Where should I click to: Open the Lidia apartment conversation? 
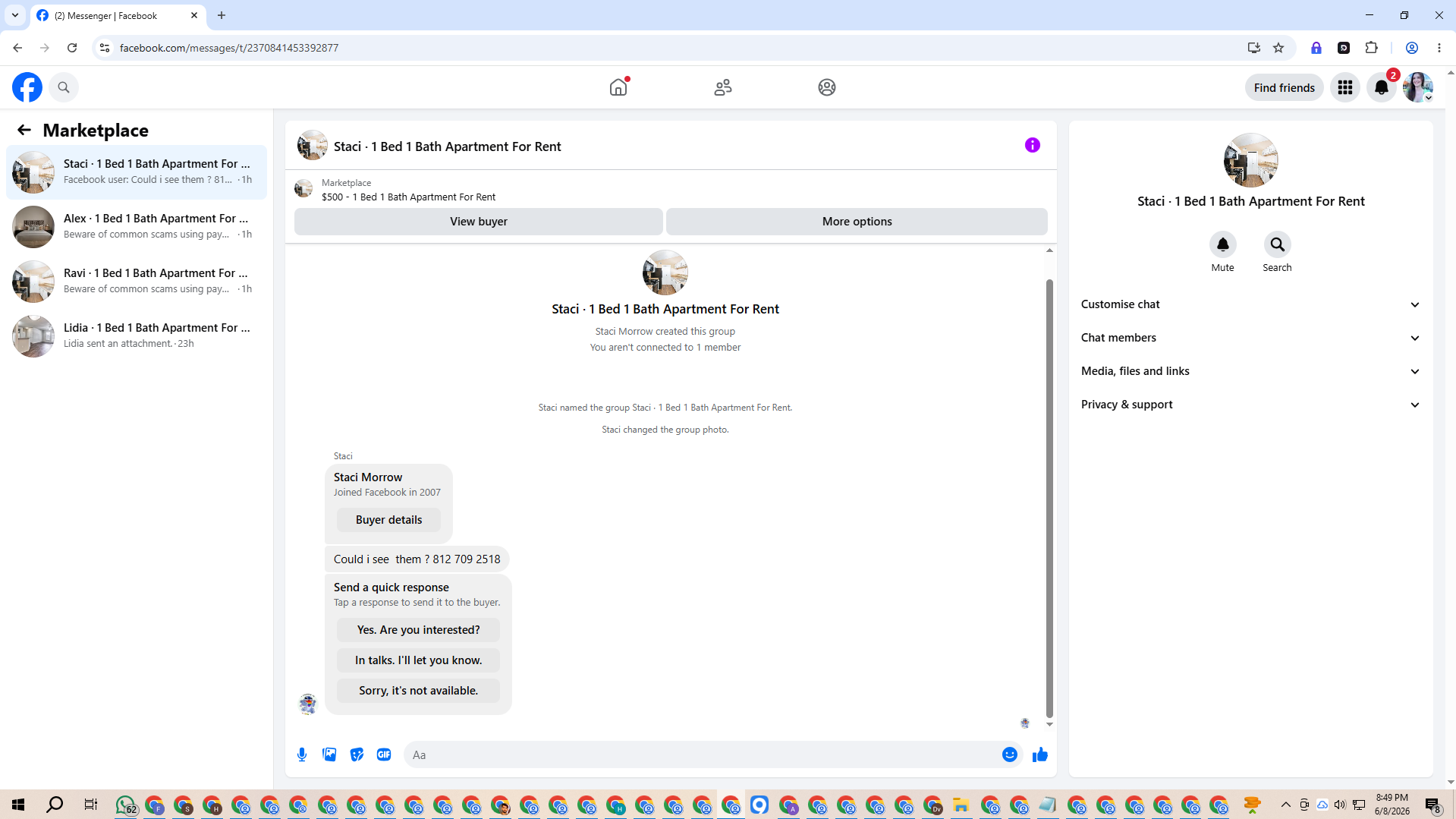(137, 335)
